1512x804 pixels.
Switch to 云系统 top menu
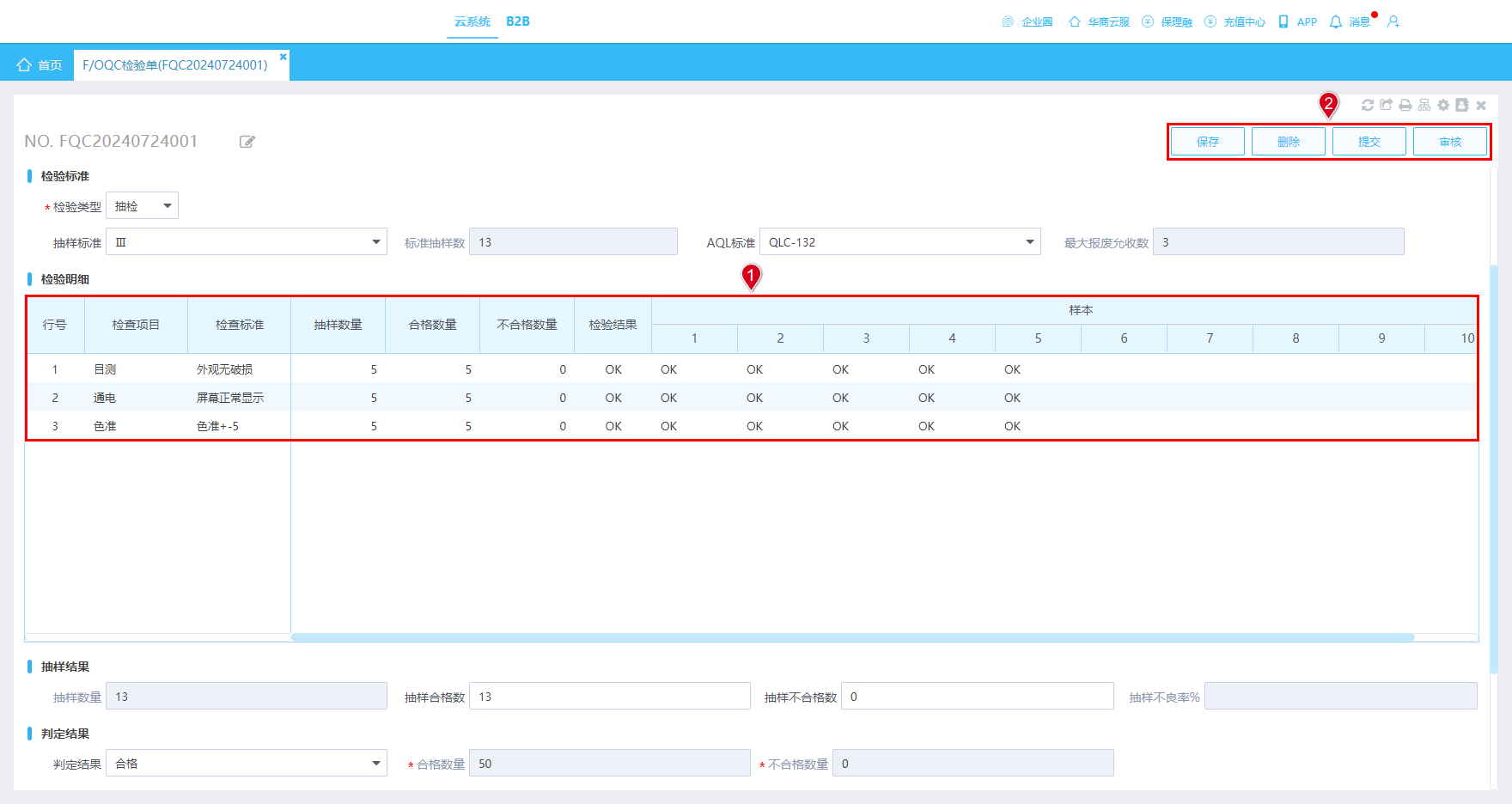pos(472,21)
